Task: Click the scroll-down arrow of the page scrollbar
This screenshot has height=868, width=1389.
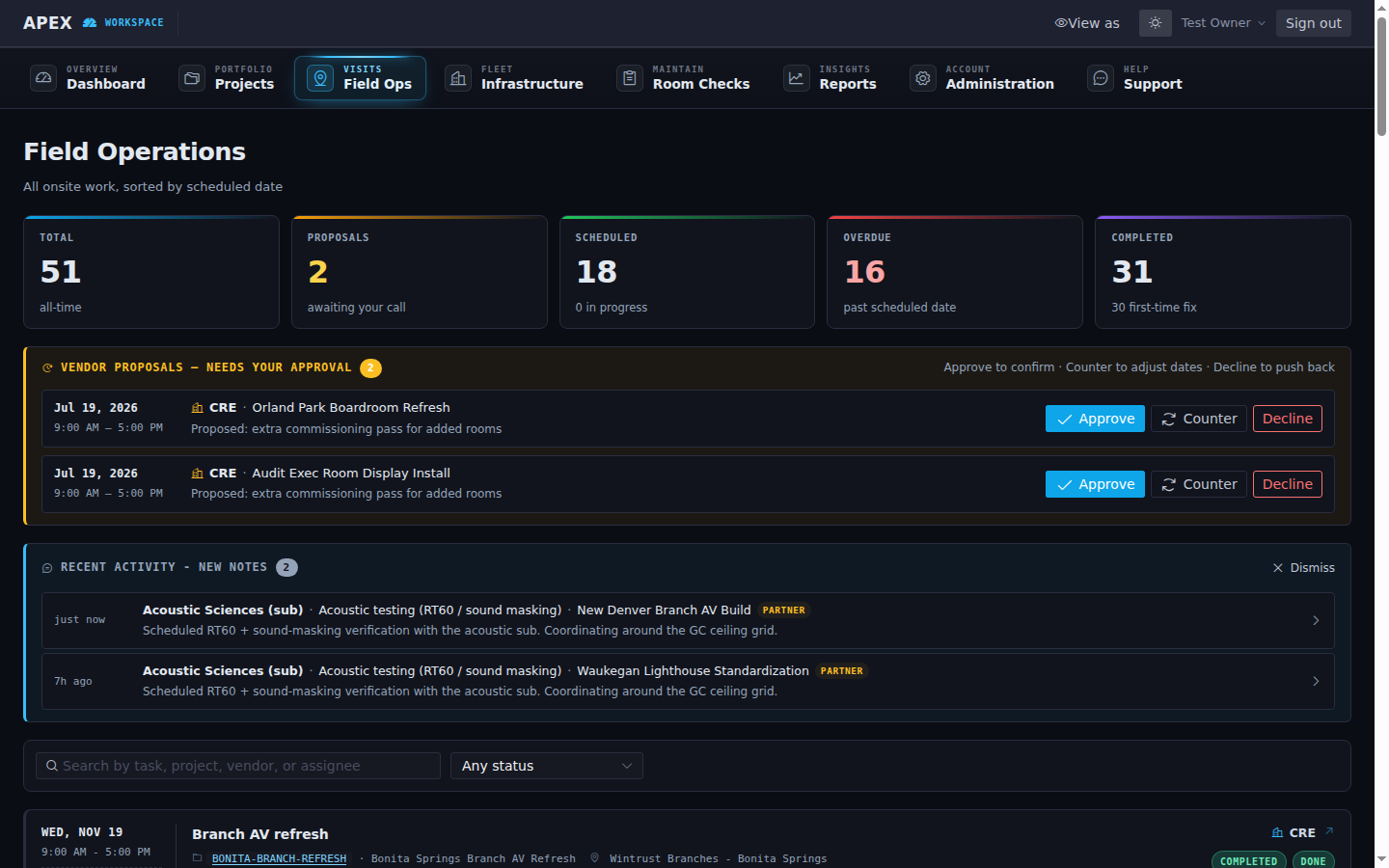Action: (x=1381, y=858)
